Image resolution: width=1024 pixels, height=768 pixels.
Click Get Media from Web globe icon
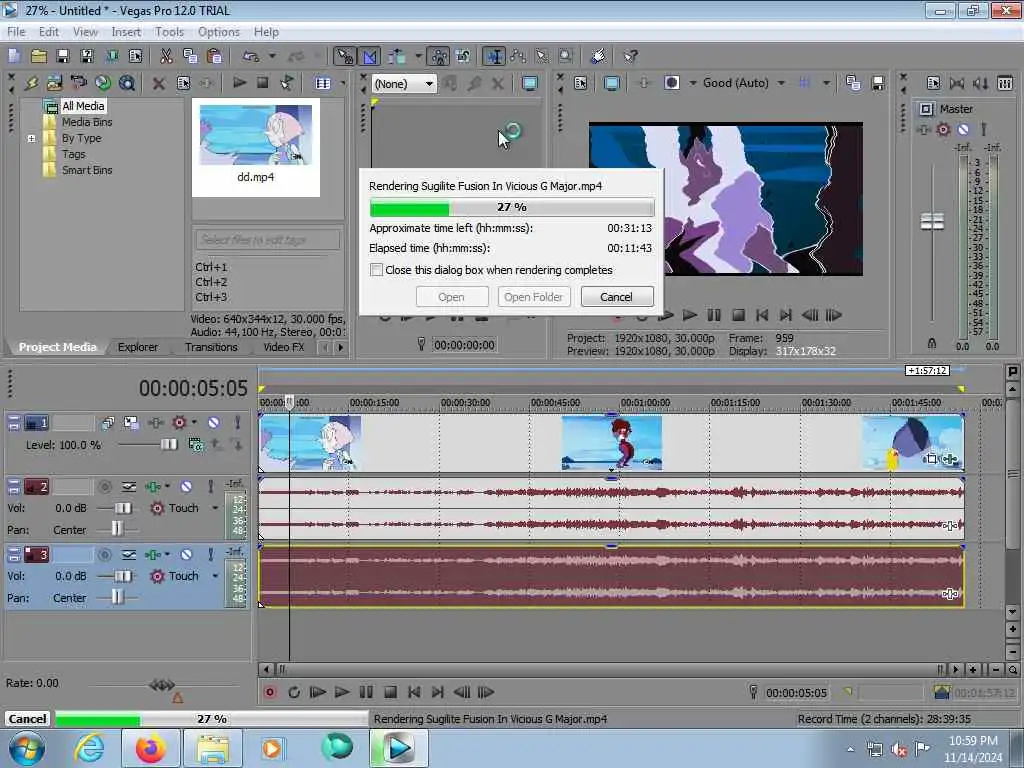[103, 83]
